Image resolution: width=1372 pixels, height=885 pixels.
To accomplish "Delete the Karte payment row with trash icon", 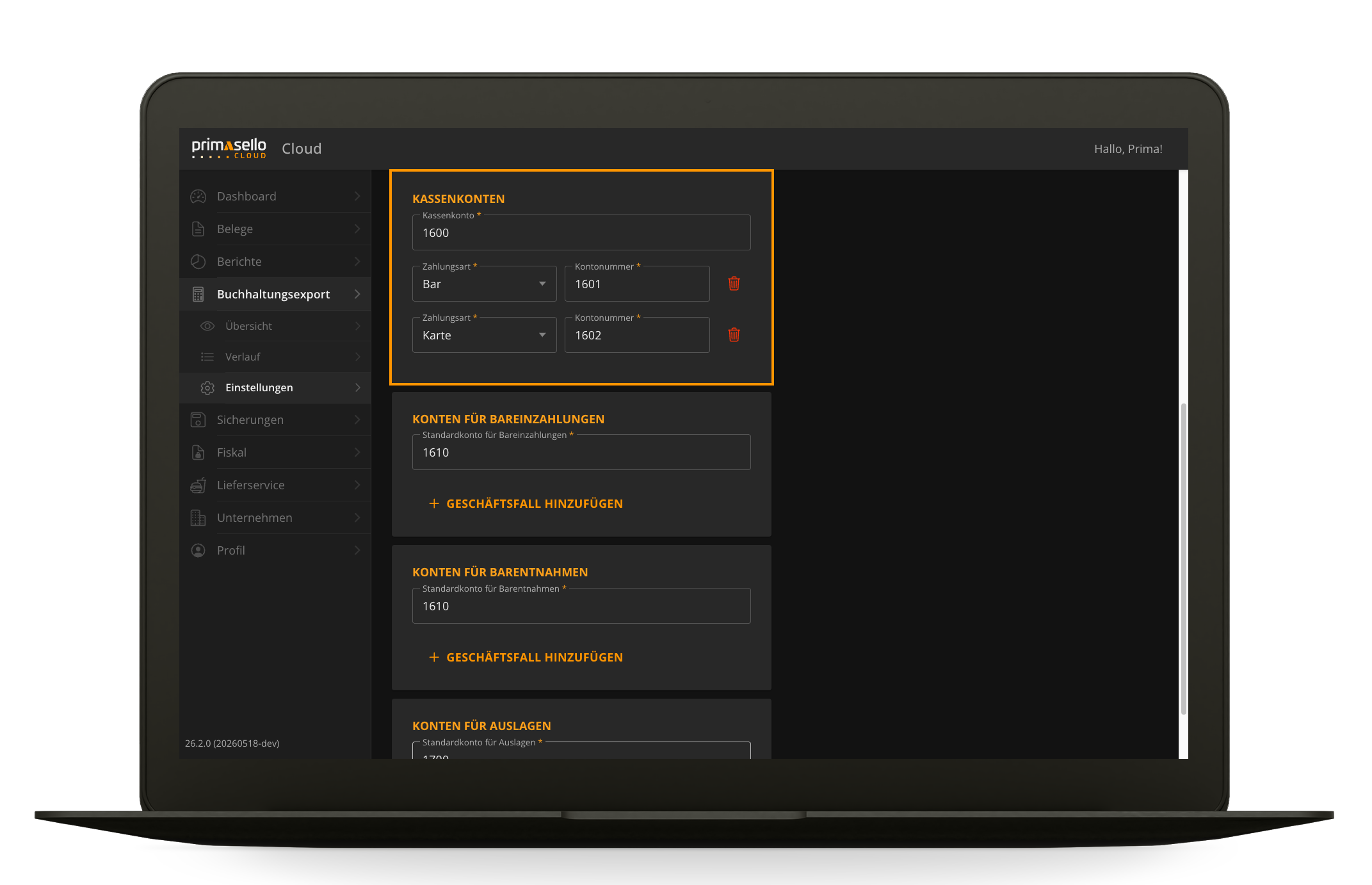I will click(x=734, y=335).
